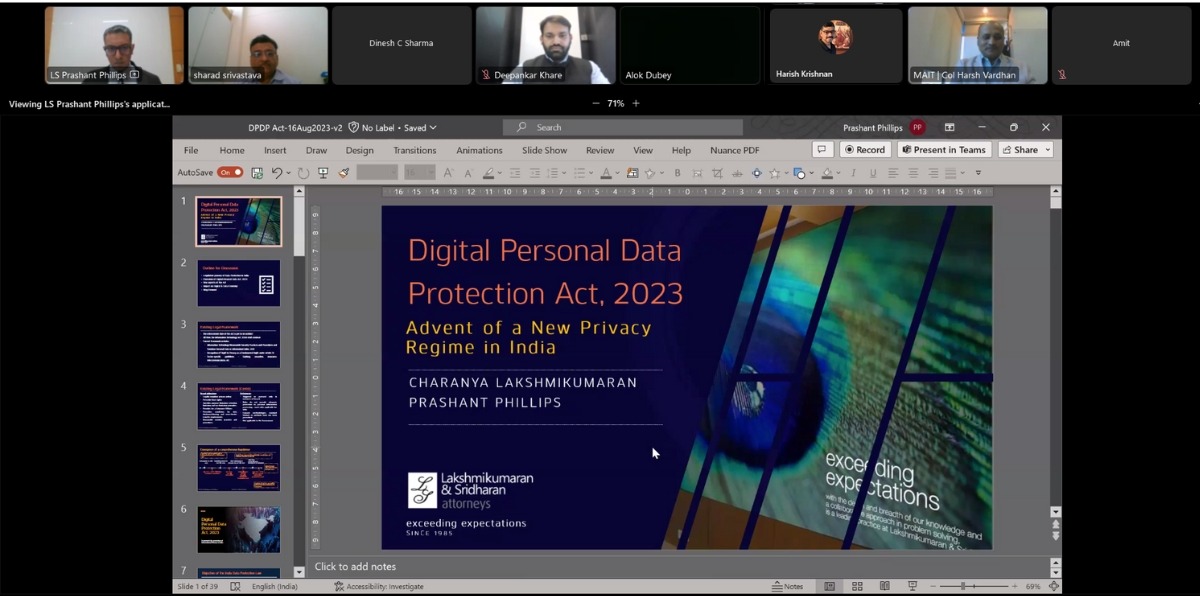Open the Help tab
The width and height of the screenshot is (1200, 596).
[681, 150]
